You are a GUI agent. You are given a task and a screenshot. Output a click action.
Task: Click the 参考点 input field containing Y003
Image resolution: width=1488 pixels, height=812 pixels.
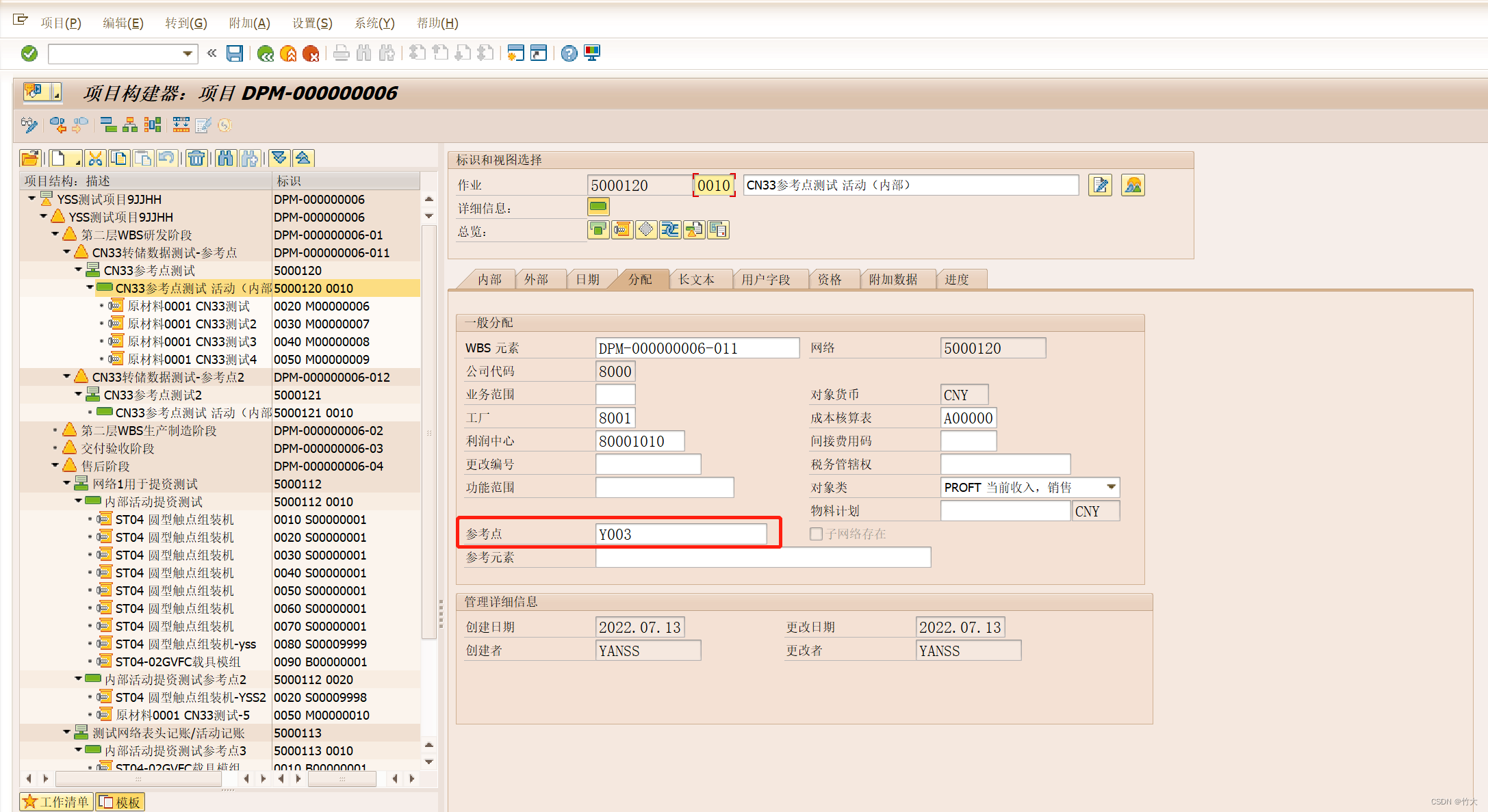pos(681,534)
